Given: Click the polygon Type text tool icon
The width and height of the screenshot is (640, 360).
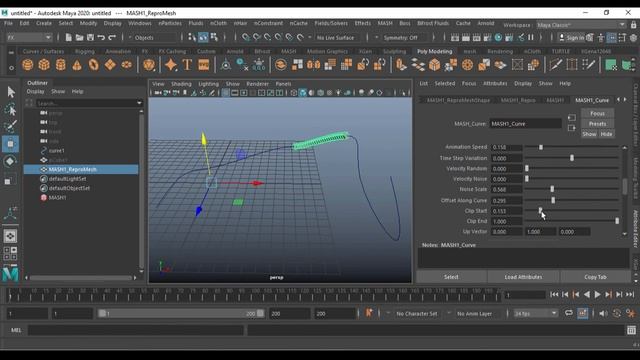Looking at the screenshot, I should (x=187, y=65).
